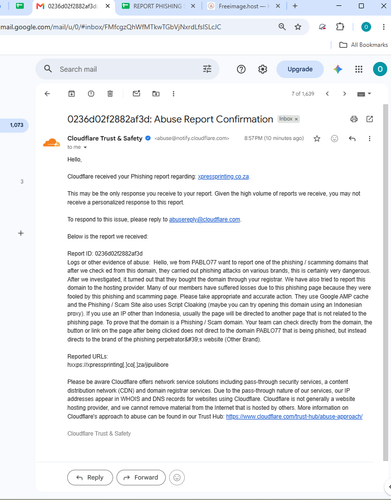Image resolution: width=391 pixels, height=500 pixels.
Task: Open the Move to folder icon
Action: [x=156, y=94]
